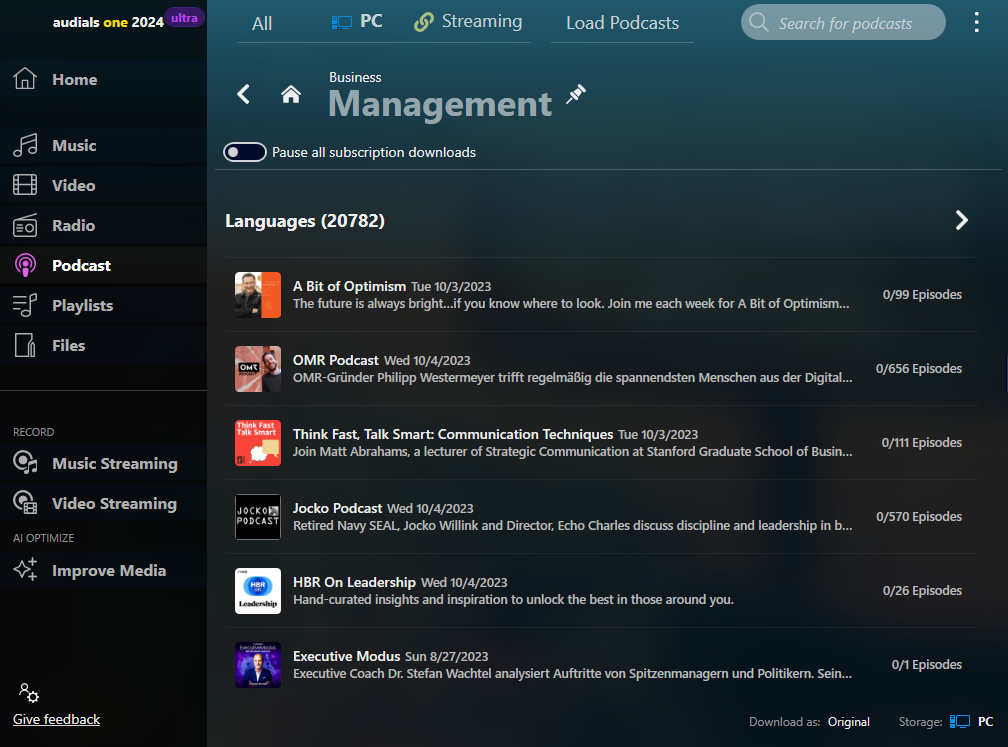Click 0/99 Episodes count
The height and width of the screenshot is (747, 1008).
click(x=922, y=294)
